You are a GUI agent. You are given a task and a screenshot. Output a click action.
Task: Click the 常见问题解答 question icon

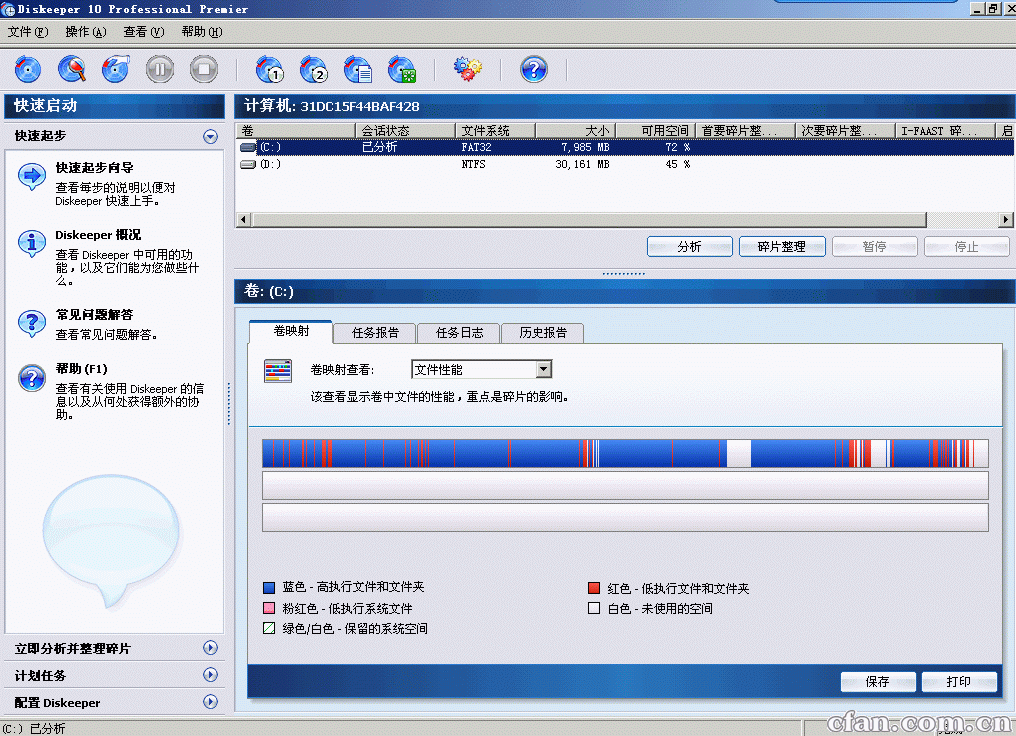pyautogui.click(x=32, y=324)
